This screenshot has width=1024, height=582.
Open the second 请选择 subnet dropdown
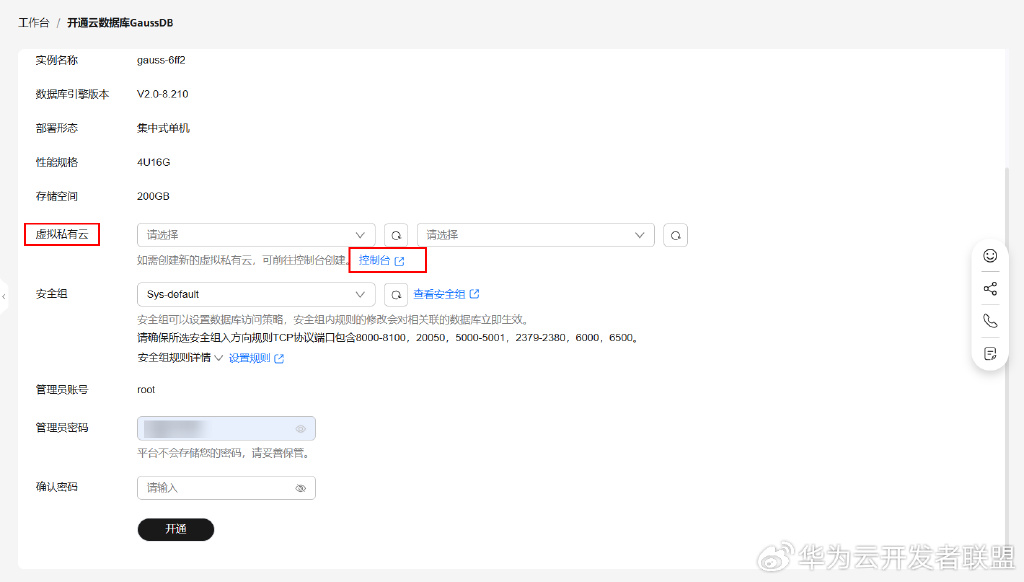(x=536, y=235)
